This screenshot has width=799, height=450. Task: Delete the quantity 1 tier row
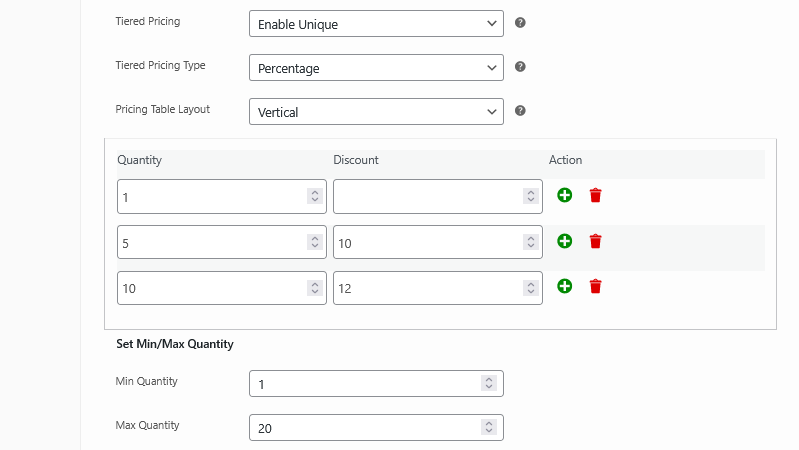click(596, 195)
